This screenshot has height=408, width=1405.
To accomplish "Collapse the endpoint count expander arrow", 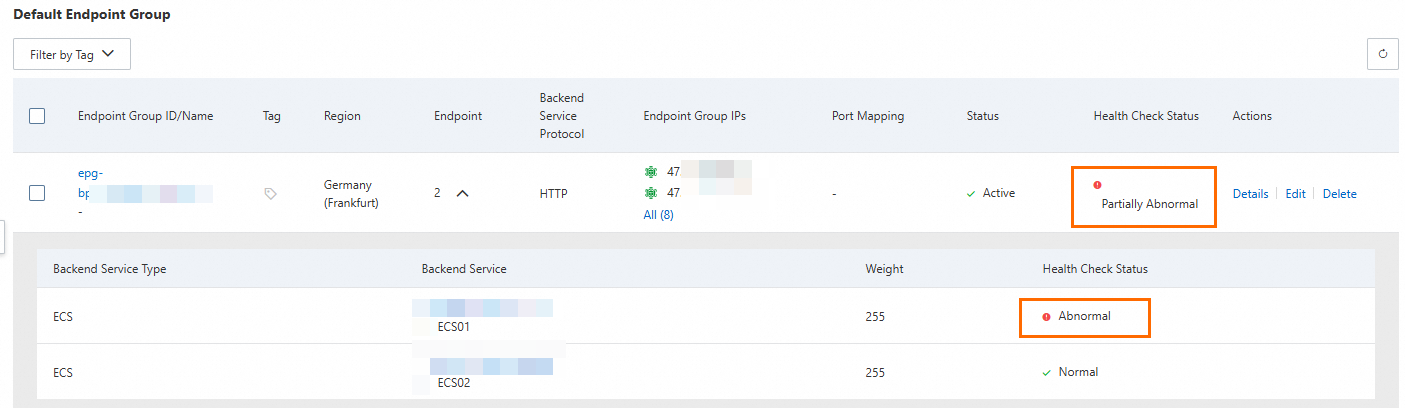I will 462,194.
